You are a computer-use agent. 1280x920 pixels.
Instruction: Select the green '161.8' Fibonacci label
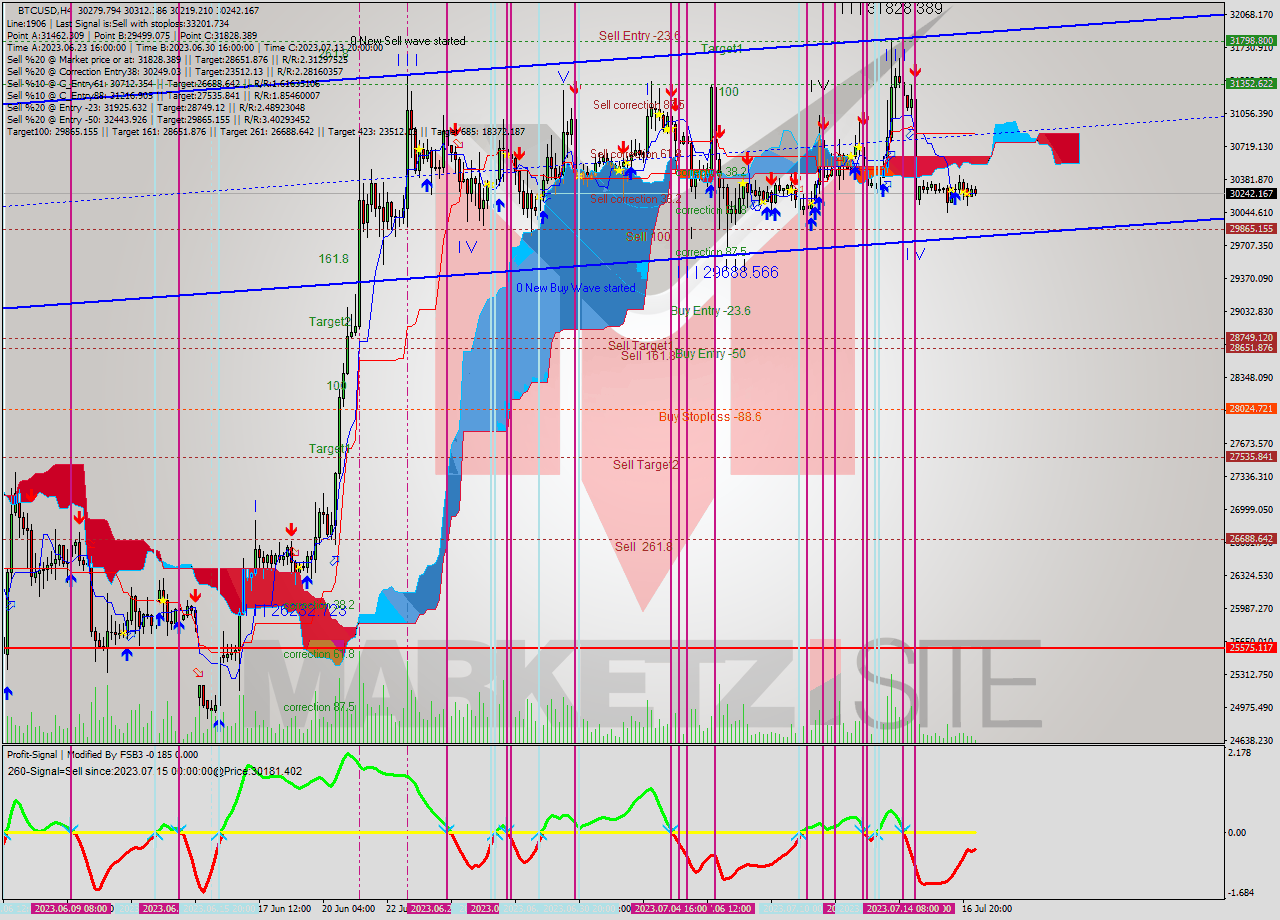coord(334,259)
